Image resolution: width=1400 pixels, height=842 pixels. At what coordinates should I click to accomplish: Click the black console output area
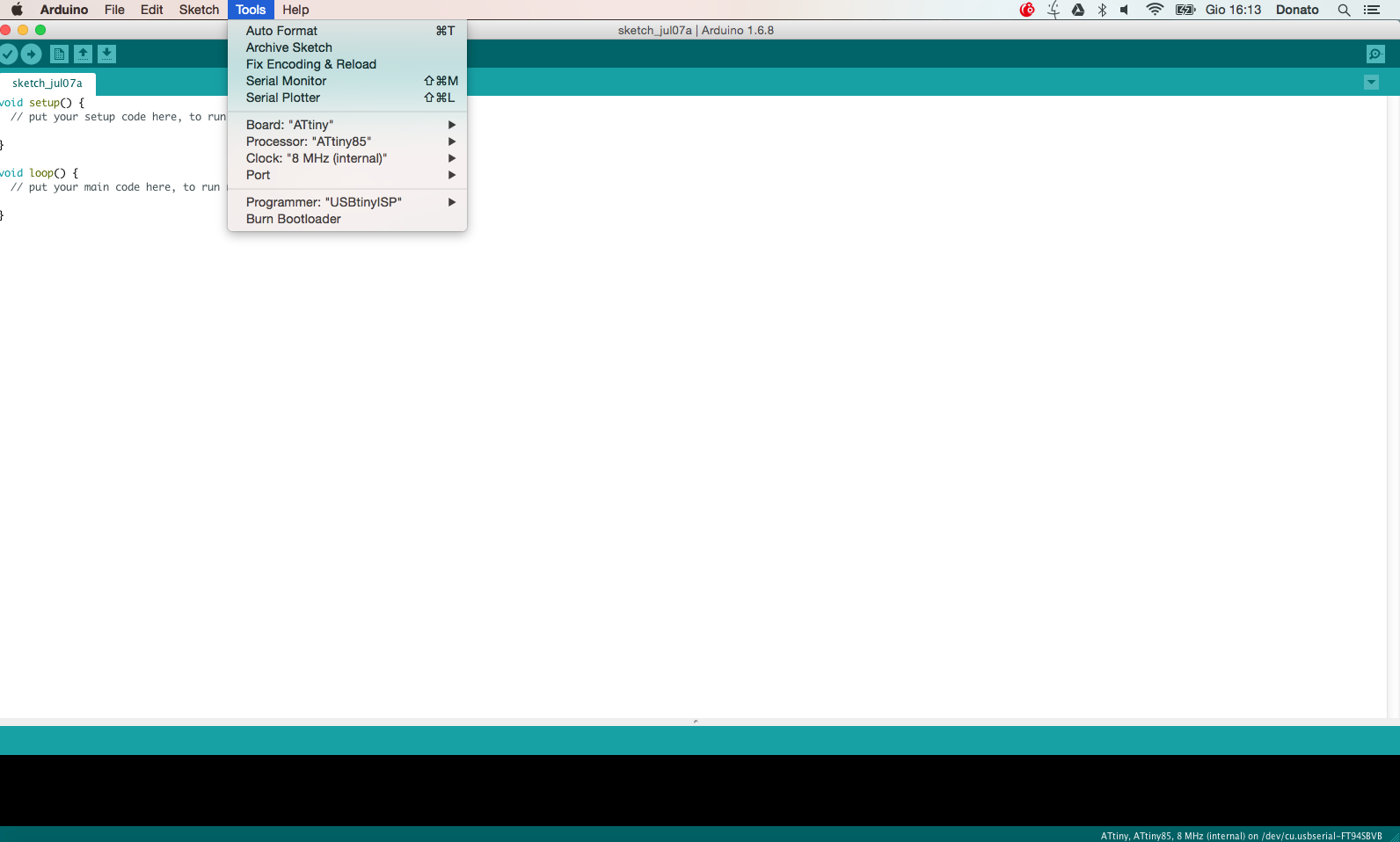(700, 790)
